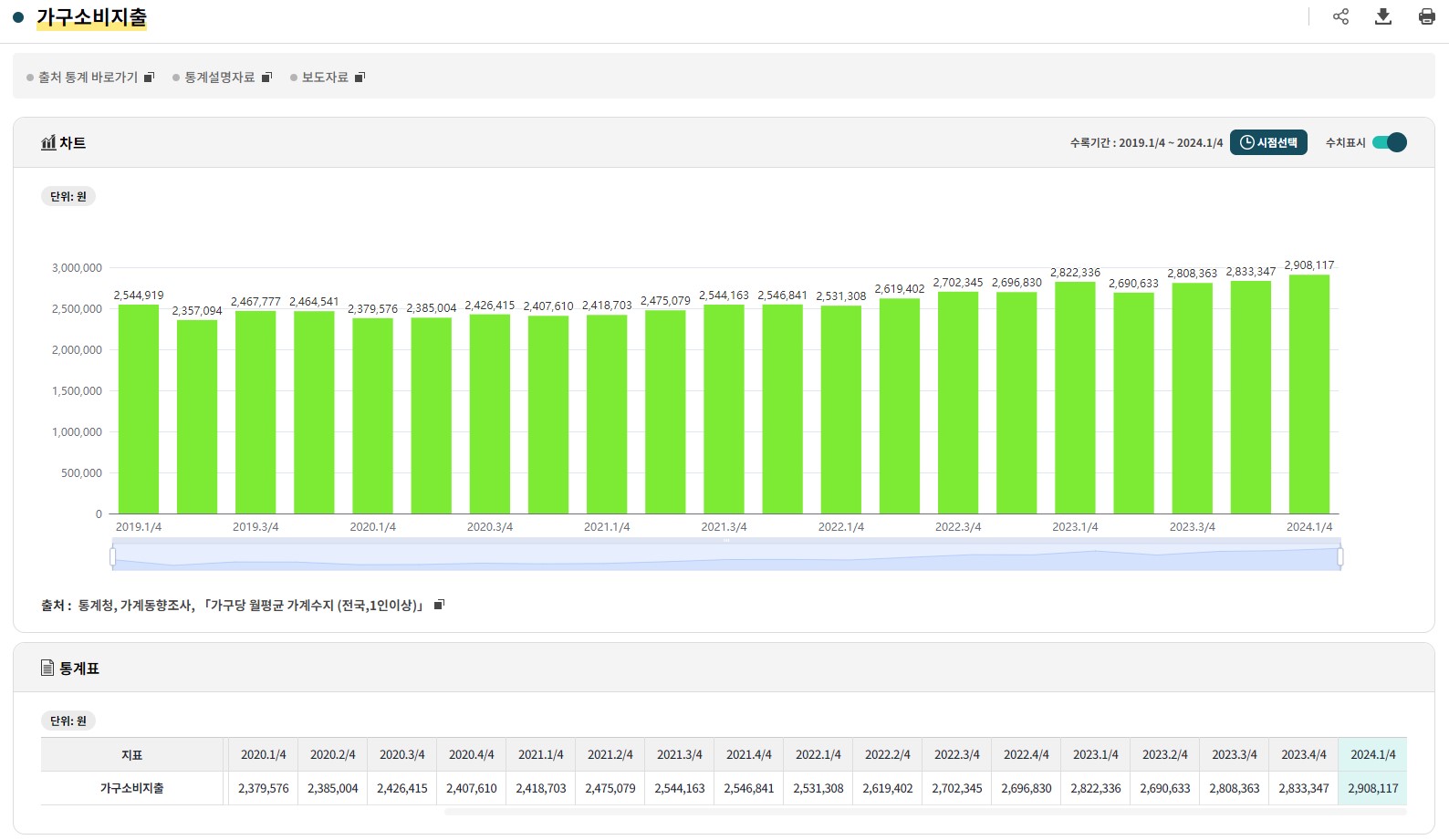Click table cell 2,833,347
This screenshot has height=840, width=1449.
coord(1303,788)
